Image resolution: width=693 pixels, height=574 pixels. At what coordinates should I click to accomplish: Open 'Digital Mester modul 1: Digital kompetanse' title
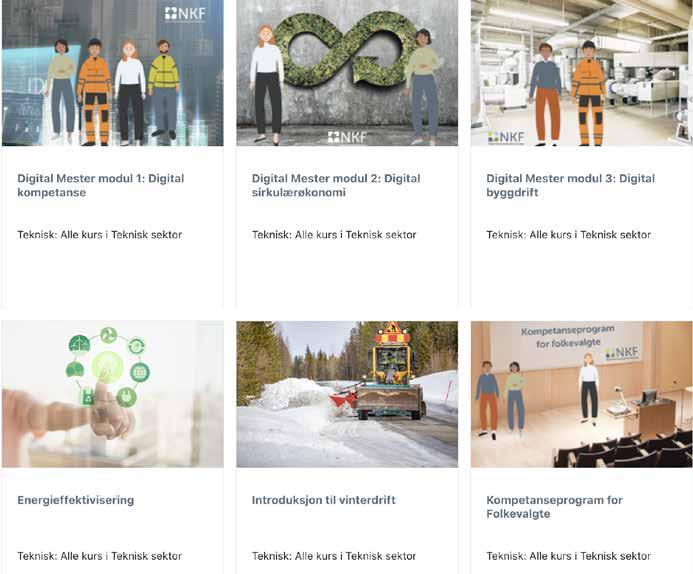click(x=101, y=185)
